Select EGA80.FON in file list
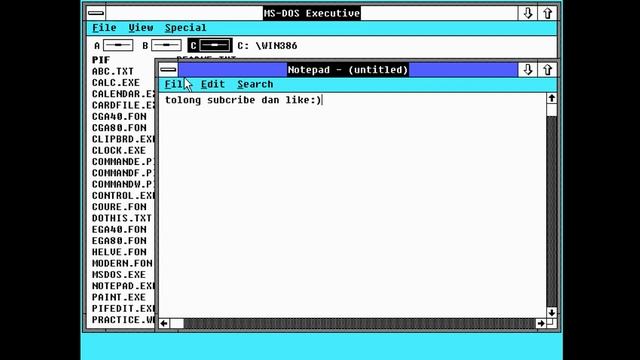Image resolution: width=640 pixels, height=360 pixels. [119, 241]
